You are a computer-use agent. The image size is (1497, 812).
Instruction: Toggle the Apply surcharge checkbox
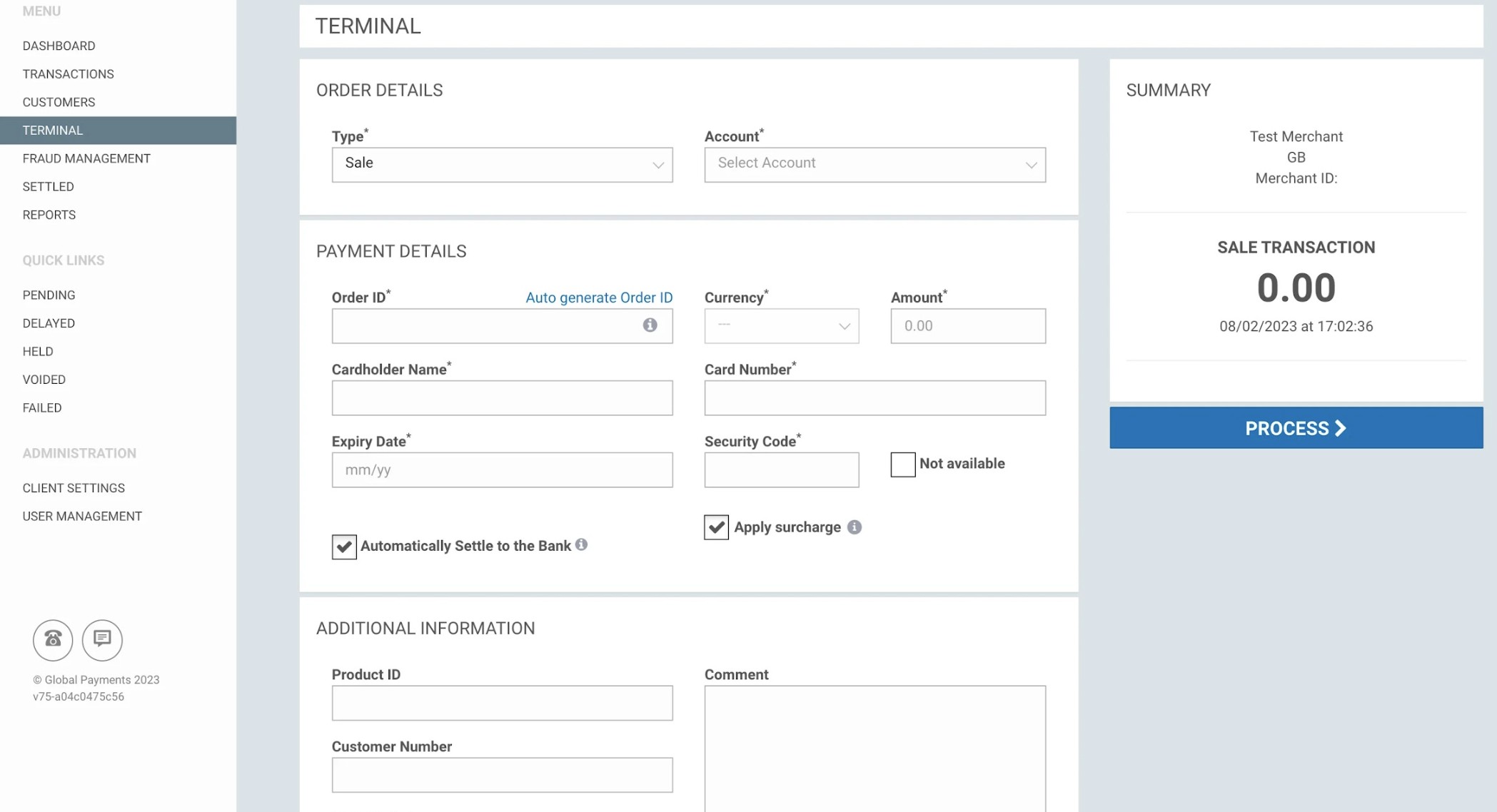coord(716,527)
